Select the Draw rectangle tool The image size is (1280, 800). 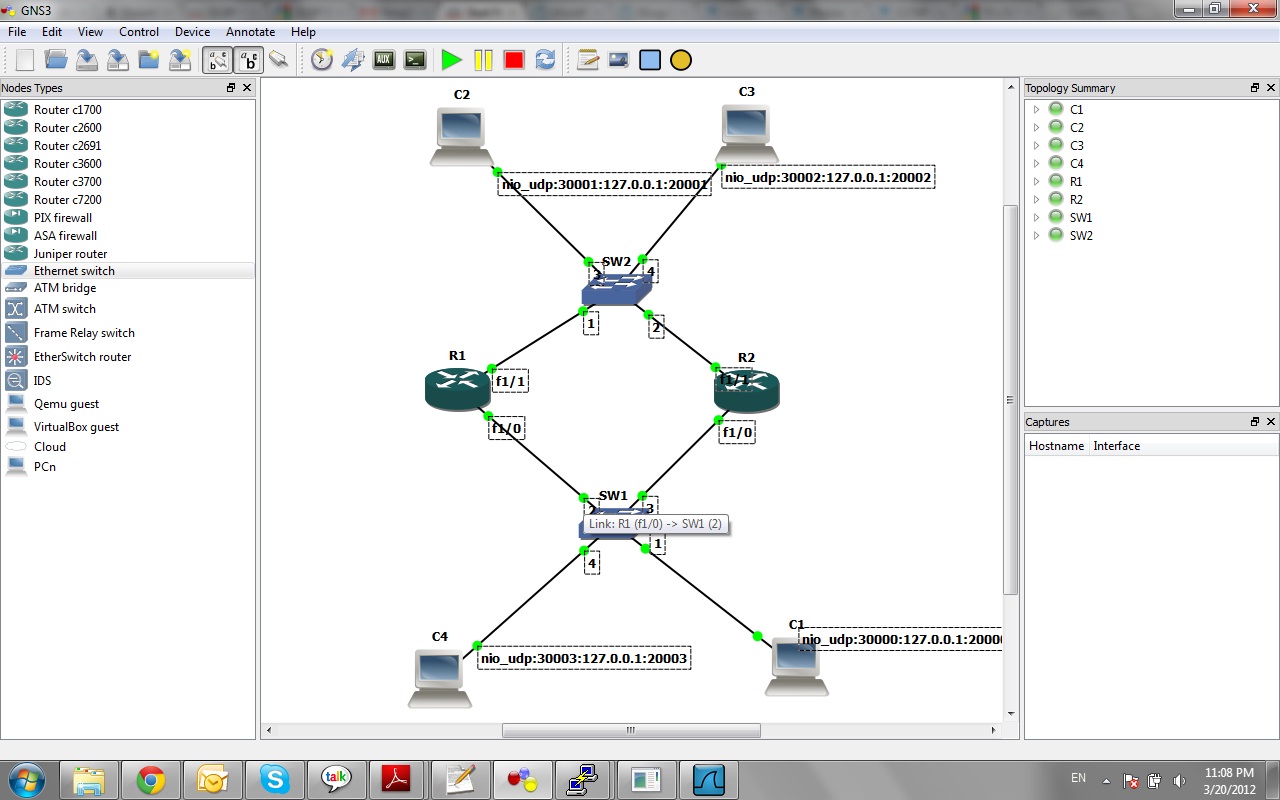click(x=650, y=60)
